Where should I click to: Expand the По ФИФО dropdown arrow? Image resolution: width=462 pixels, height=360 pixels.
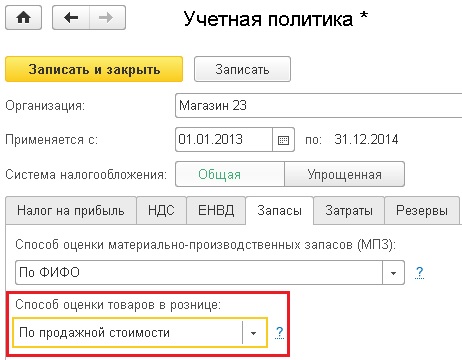click(393, 273)
